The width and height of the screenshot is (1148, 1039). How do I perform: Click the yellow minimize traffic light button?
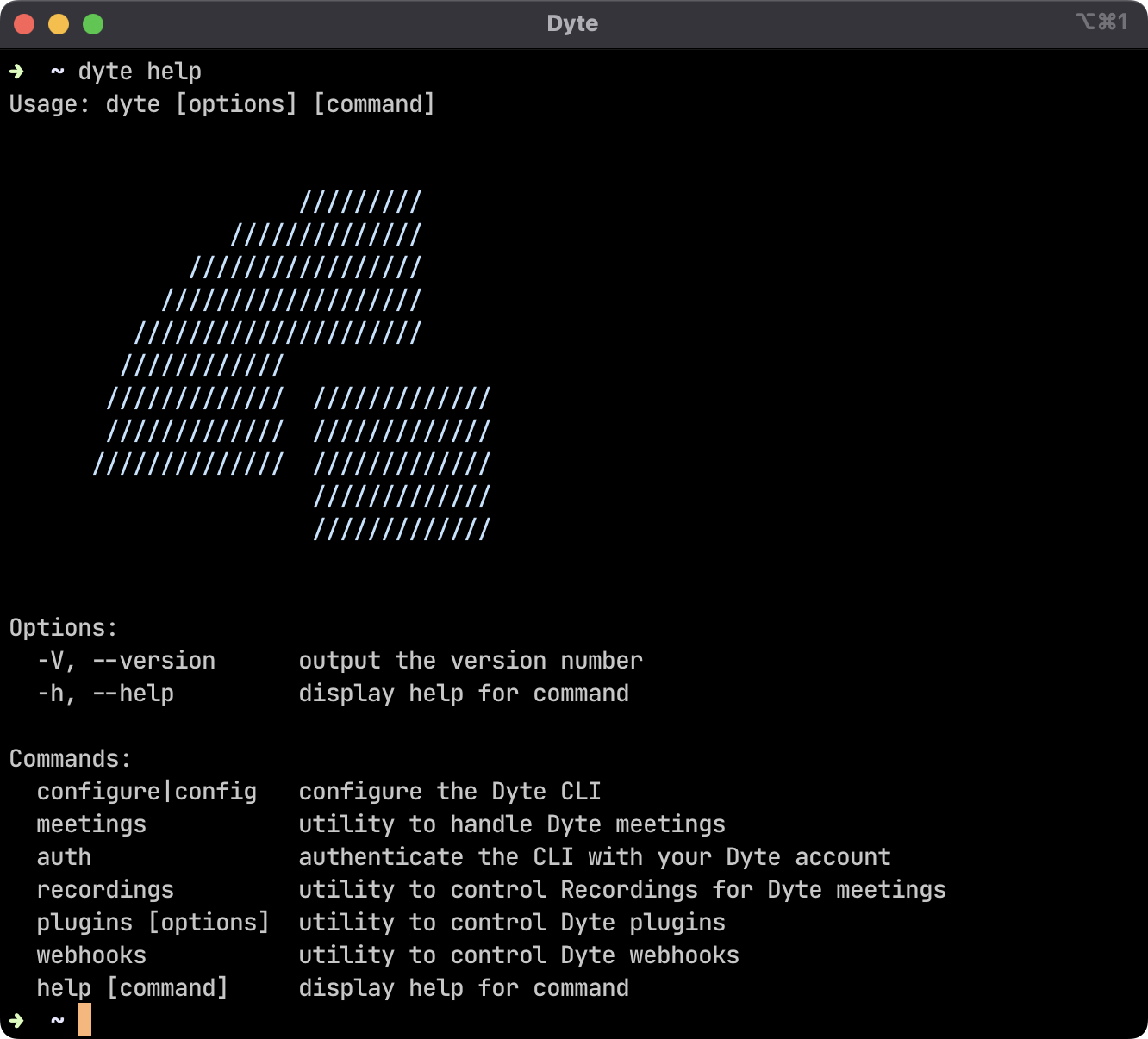coord(59,24)
